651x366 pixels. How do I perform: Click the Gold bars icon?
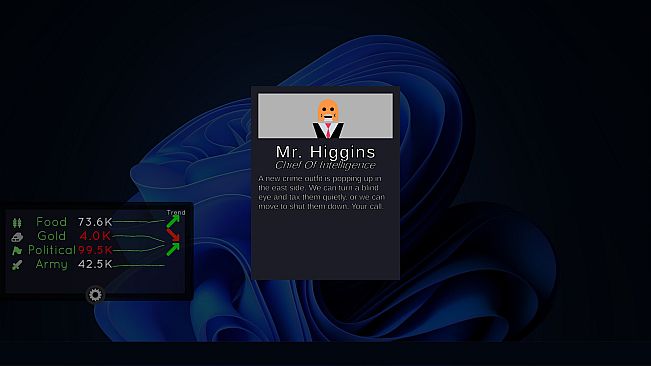[x=17, y=237]
